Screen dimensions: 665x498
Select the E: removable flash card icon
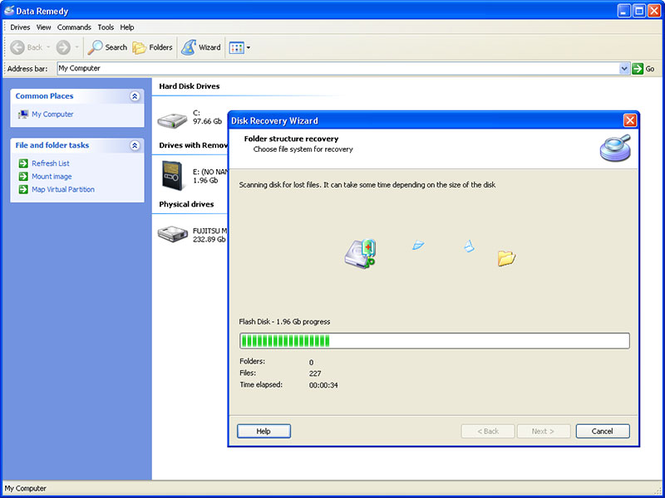[x=172, y=175]
